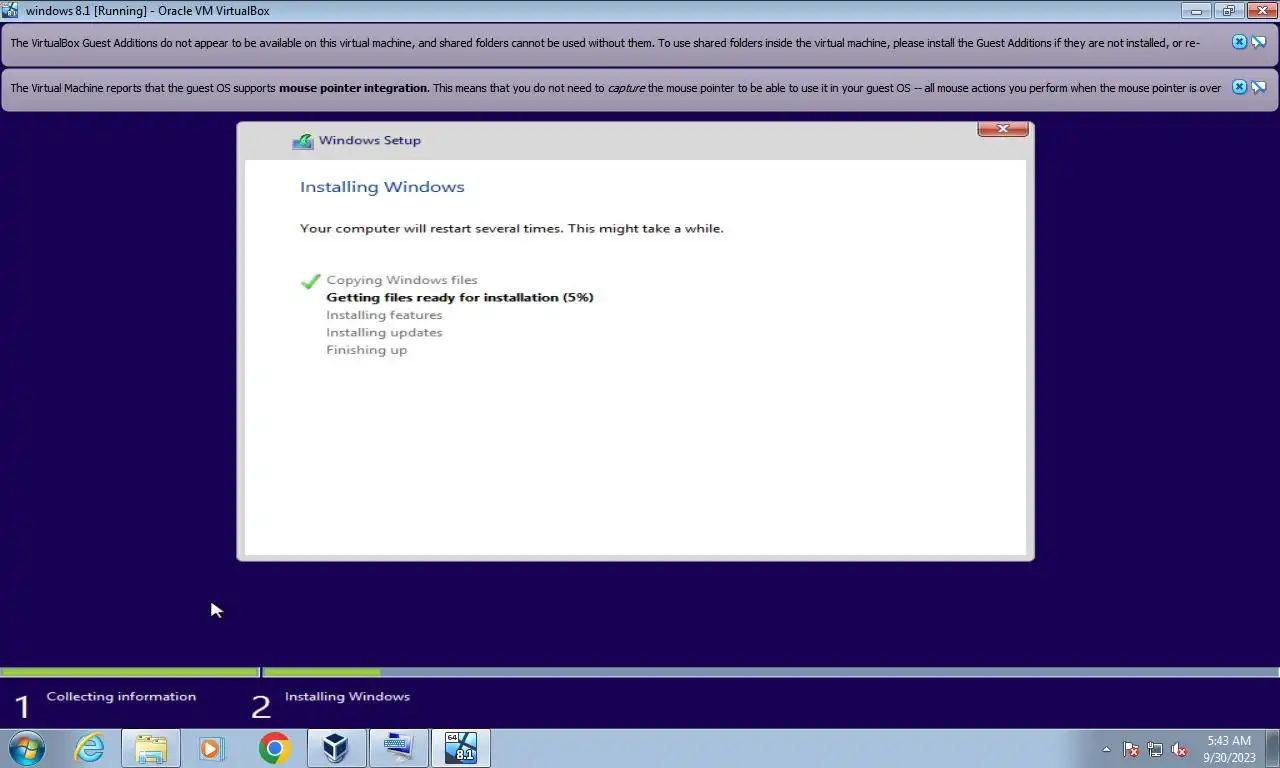The width and height of the screenshot is (1280, 768).
Task: Click the VirtualBox icon at the left of the window title bar
Action: 10,11
